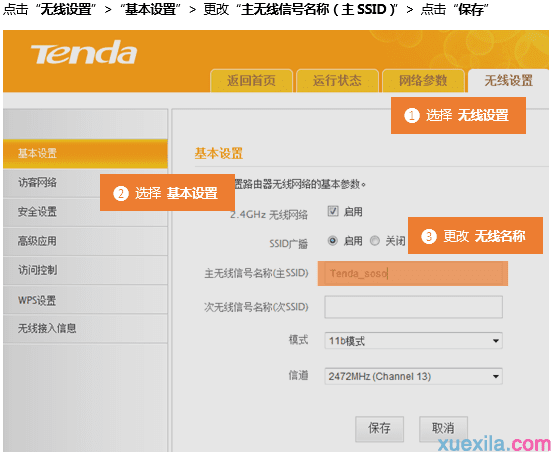
Task: Open the 返回首页 tab
Action: pos(251,81)
